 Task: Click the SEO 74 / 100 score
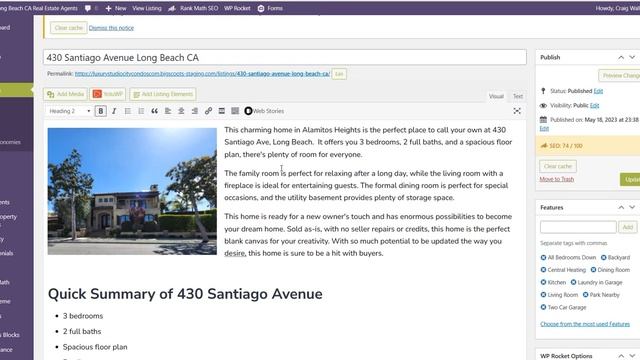pos(566,146)
